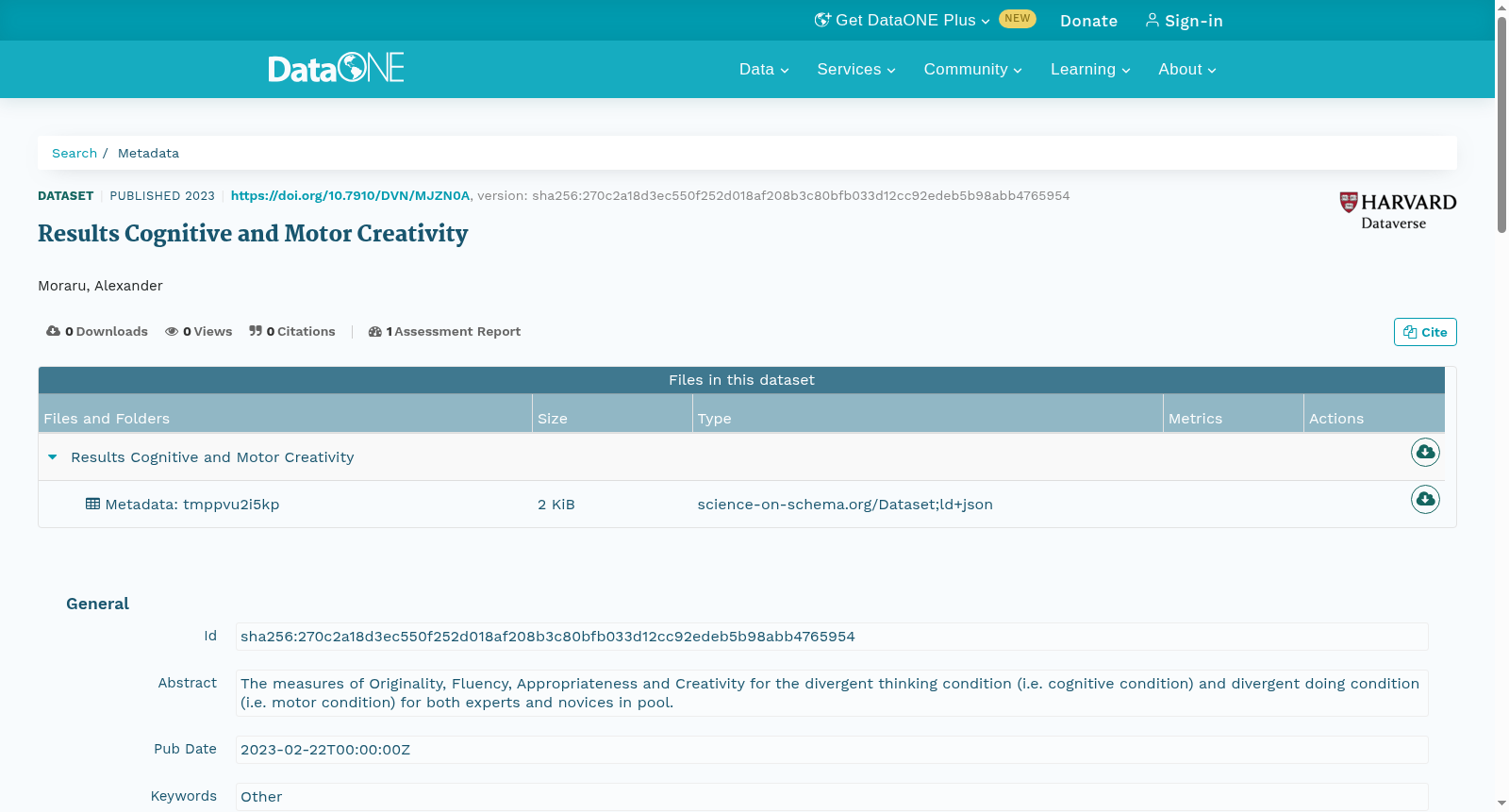The image size is (1509, 812).
Task: Click the Search breadcrumb link
Action: [x=75, y=153]
